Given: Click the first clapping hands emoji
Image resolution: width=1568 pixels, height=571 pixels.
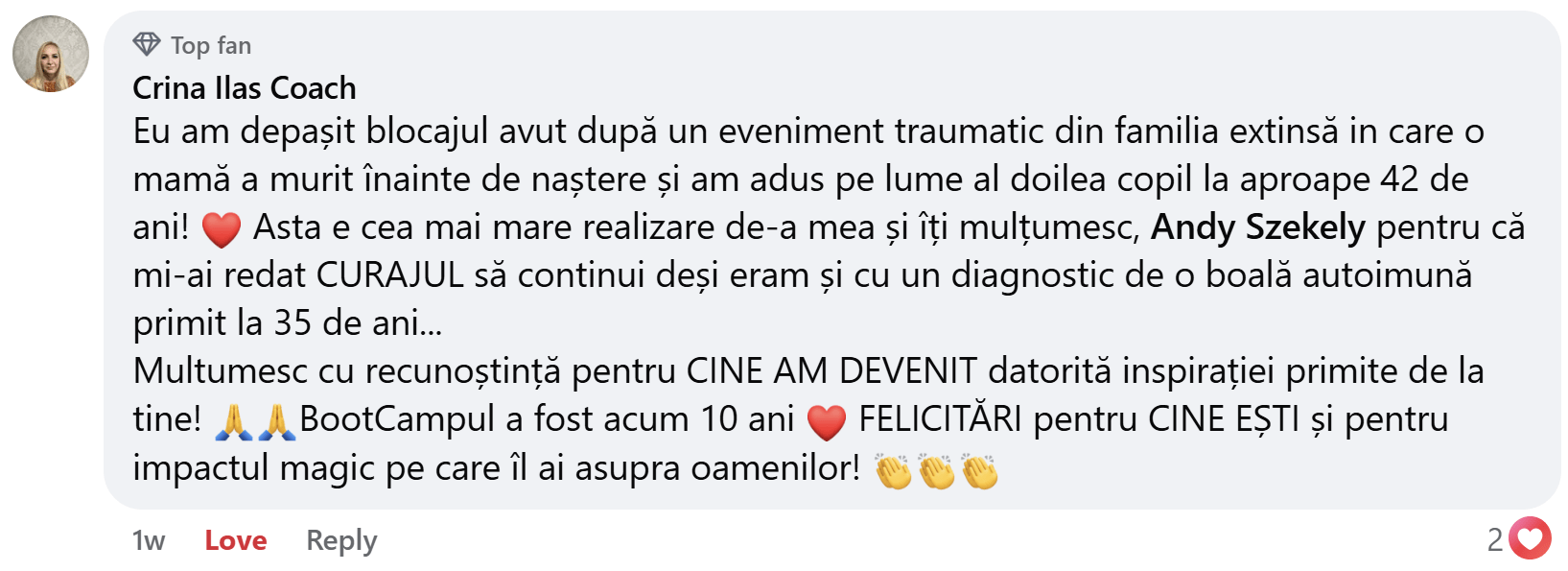Looking at the screenshot, I should (x=893, y=470).
